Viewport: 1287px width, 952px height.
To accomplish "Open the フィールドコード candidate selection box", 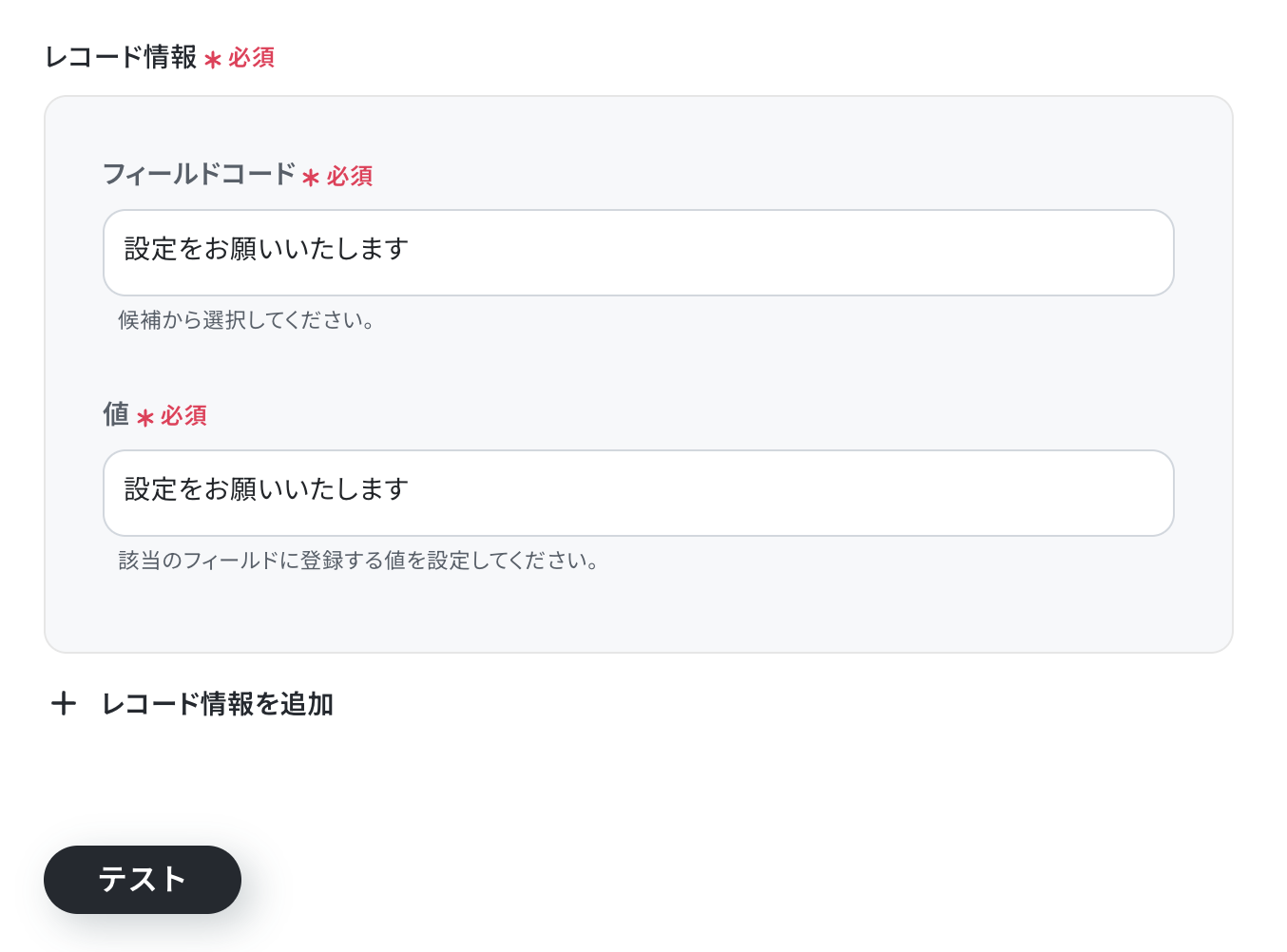I will coord(639,253).
